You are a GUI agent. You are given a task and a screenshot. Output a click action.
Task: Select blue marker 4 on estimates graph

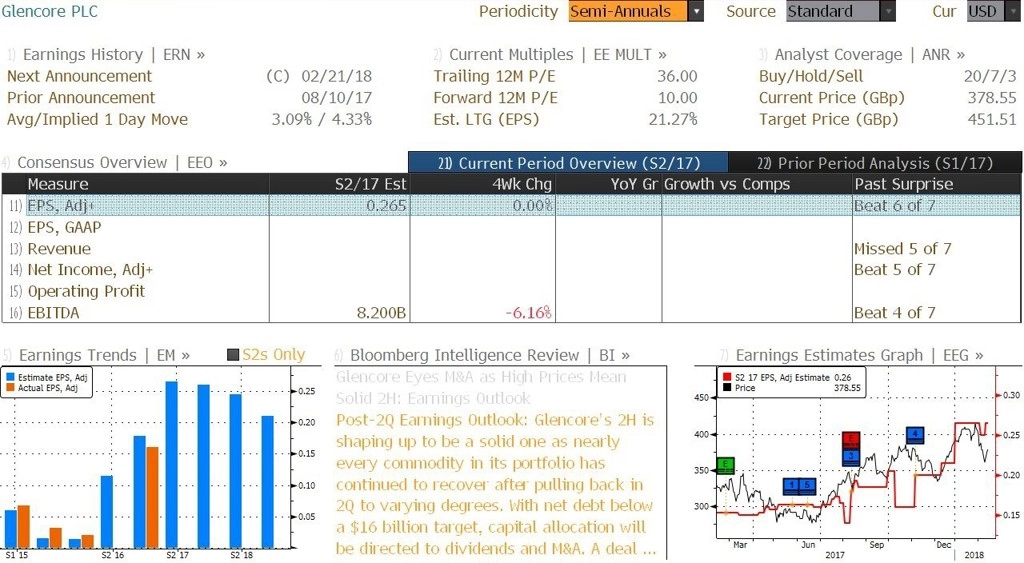click(x=915, y=434)
